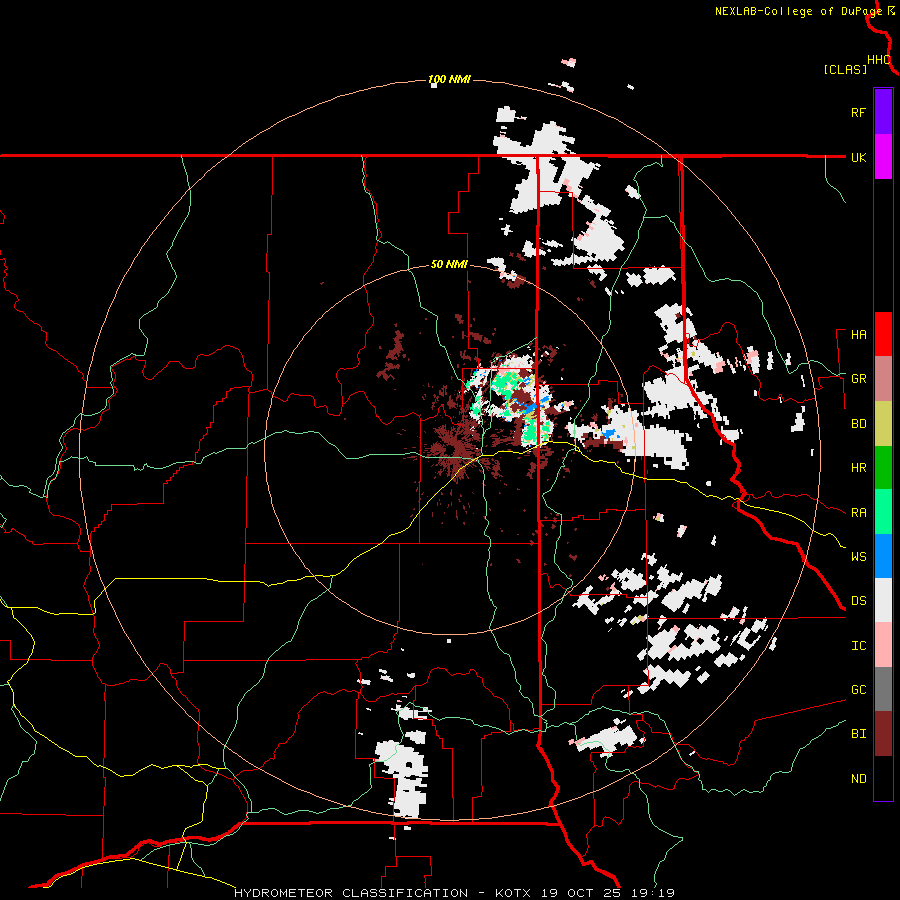Click the RA legend label

[858, 513]
